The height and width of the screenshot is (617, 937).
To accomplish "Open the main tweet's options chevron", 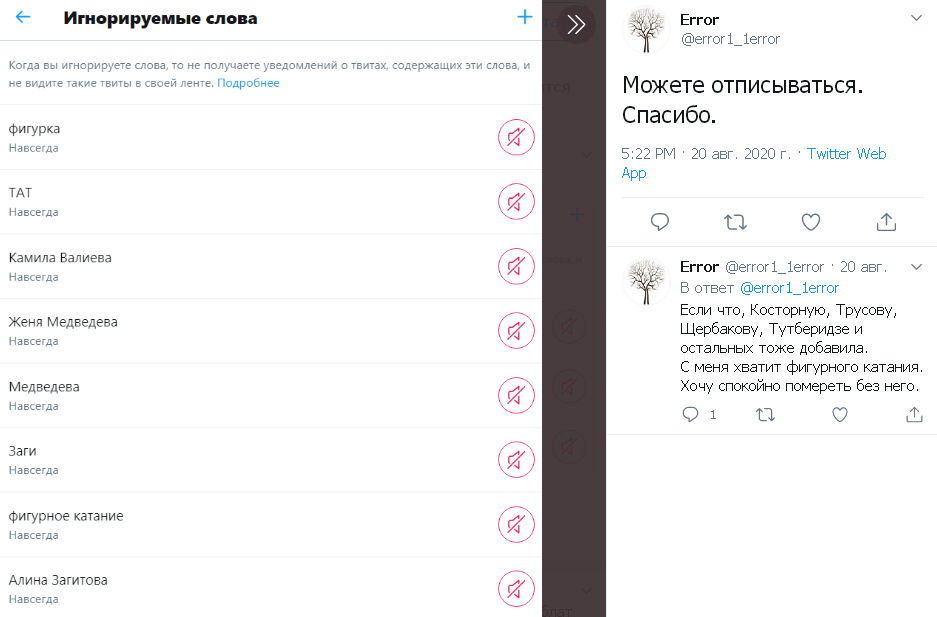I will pos(916,18).
